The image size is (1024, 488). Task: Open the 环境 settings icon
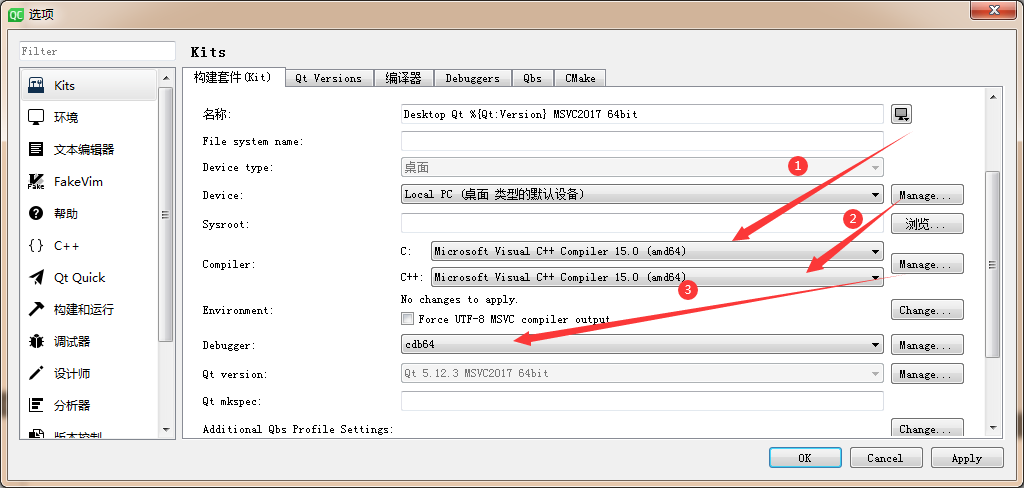[36, 117]
